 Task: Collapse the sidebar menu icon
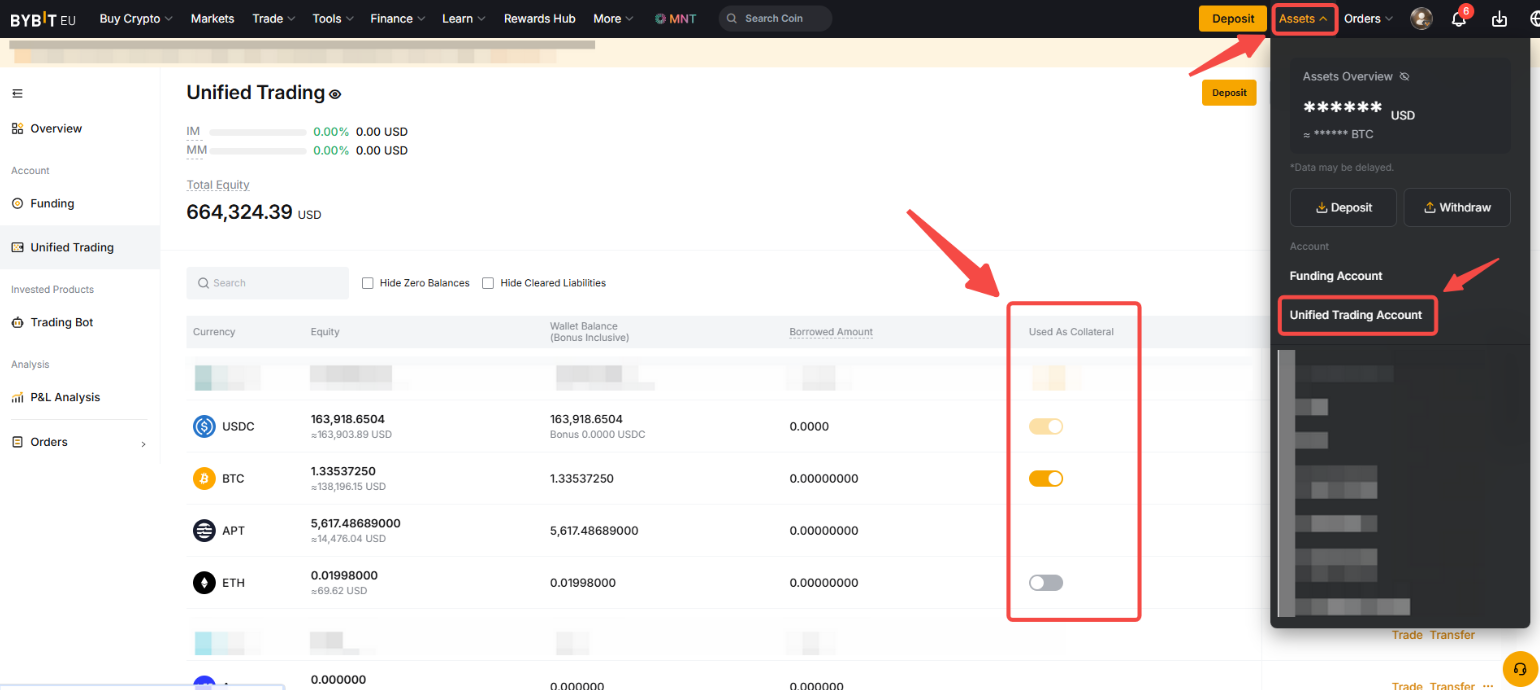17,94
